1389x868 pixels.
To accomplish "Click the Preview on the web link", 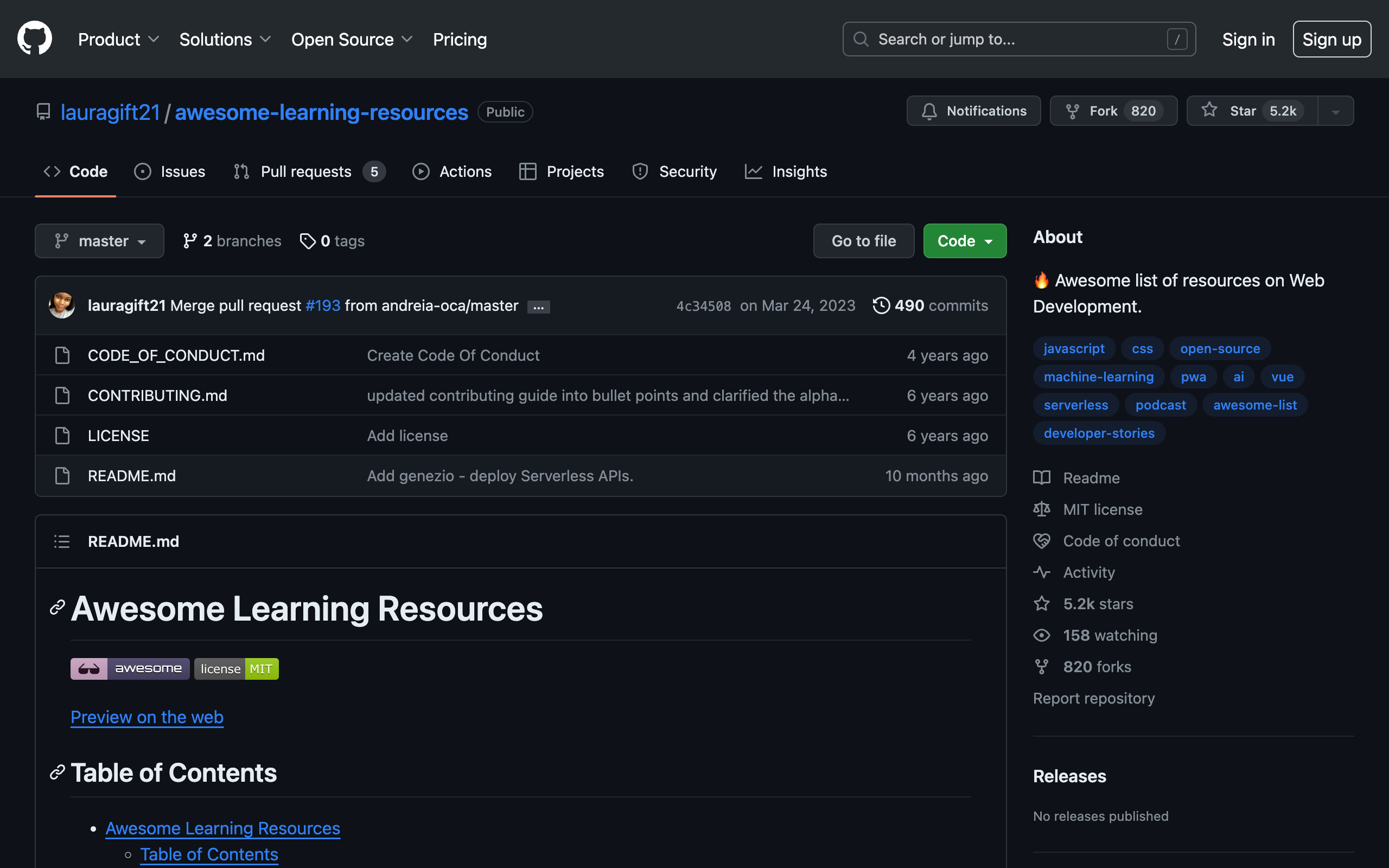I will coord(147,717).
